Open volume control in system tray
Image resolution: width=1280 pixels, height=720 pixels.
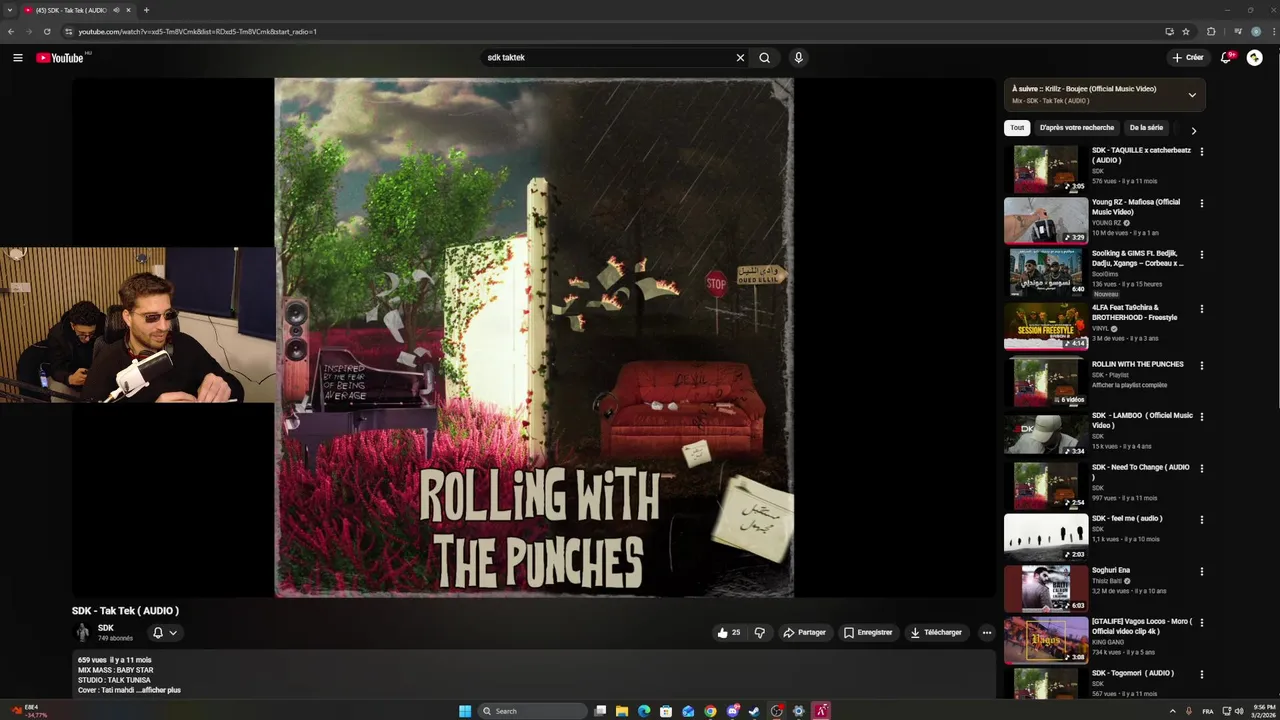pyautogui.click(x=1239, y=711)
